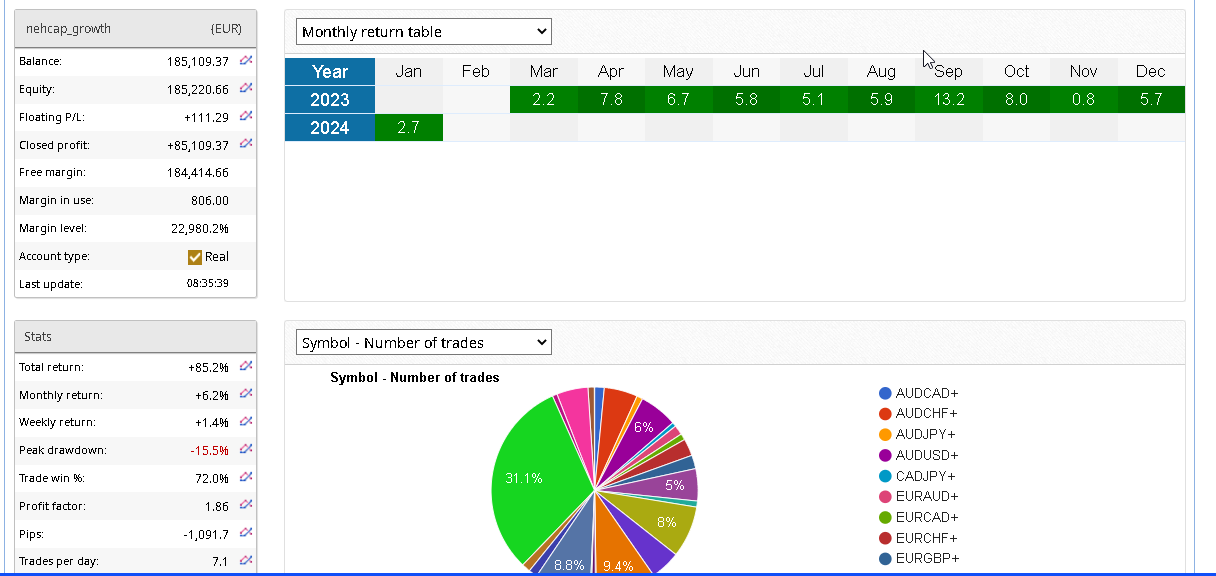Toggle the AUDCAD+ legend entry
1216x576 pixels.
coord(918,393)
